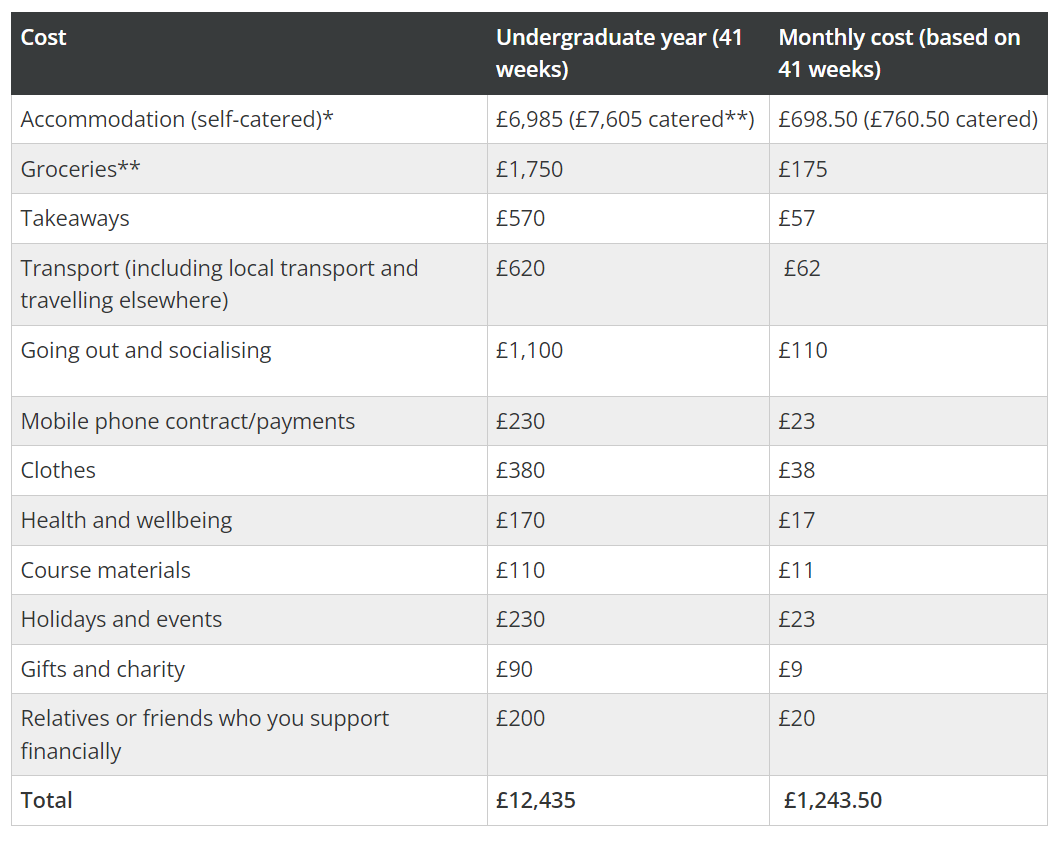Click the £6,985 accommodation yearly cost

[529, 120]
